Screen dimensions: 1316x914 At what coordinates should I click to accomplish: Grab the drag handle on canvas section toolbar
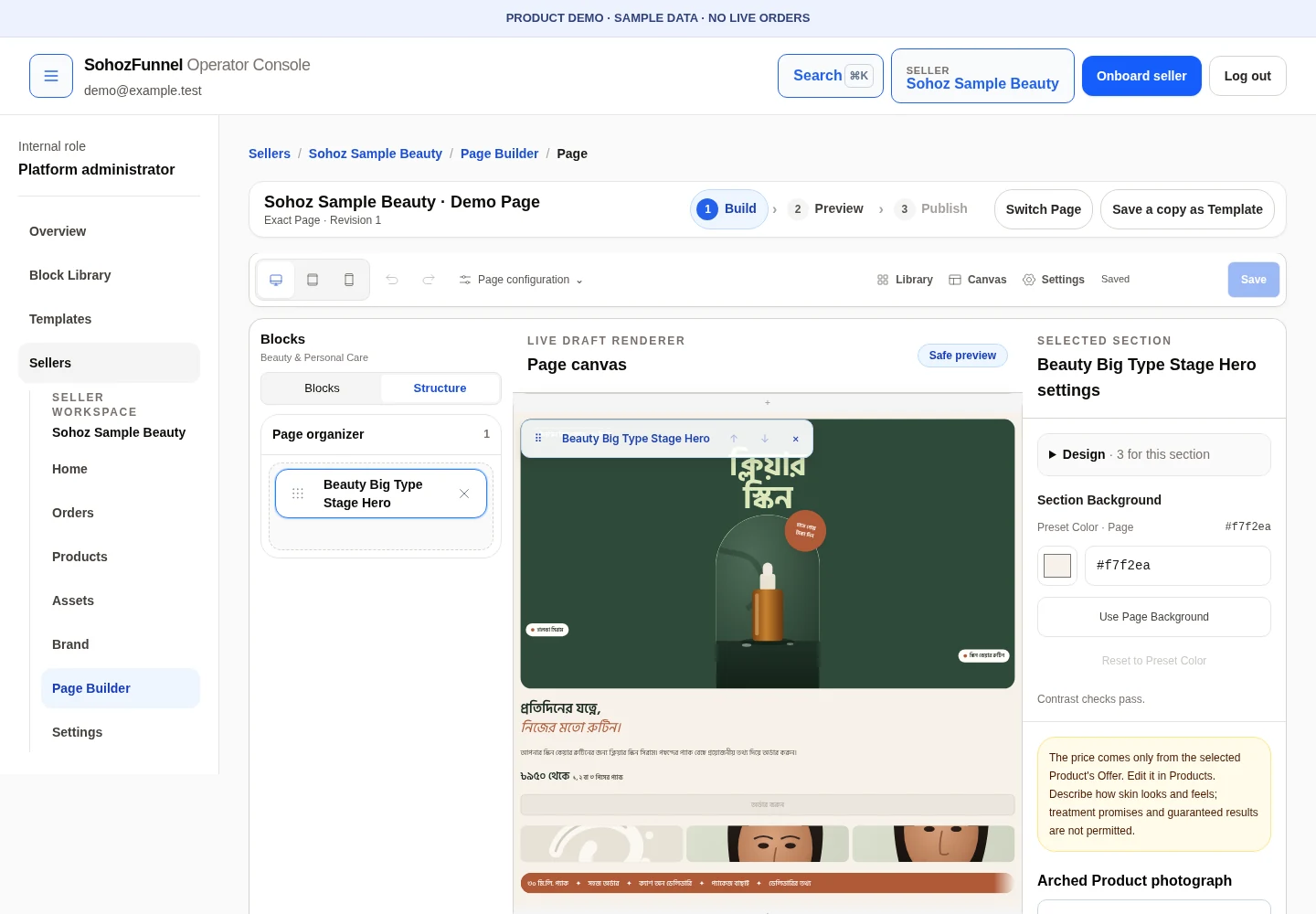[x=538, y=439]
